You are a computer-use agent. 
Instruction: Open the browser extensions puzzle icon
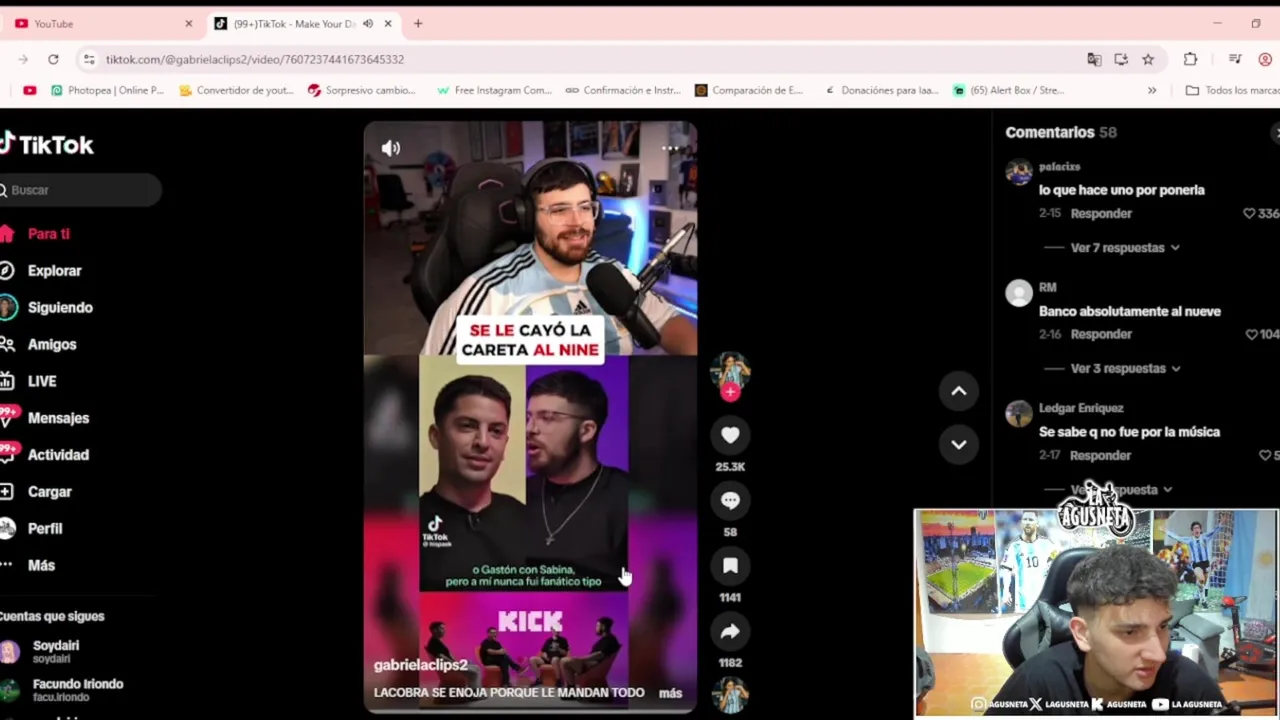[1190, 59]
